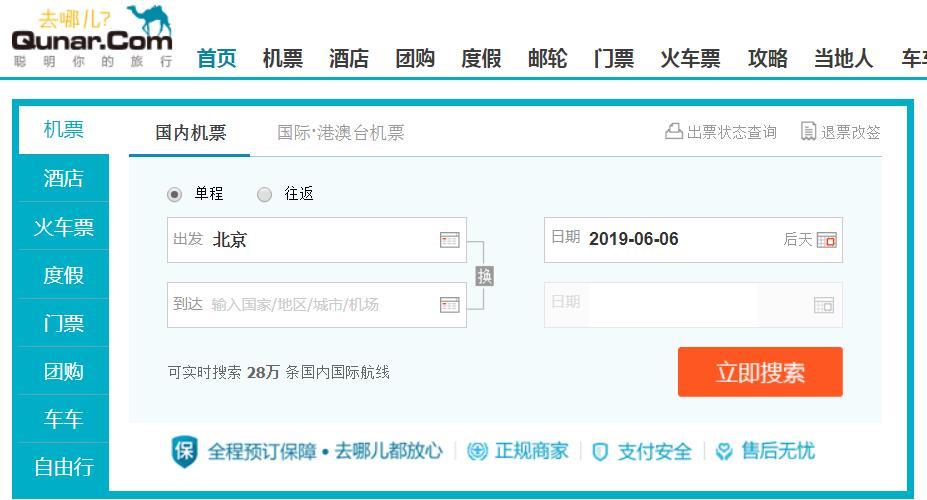Image resolution: width=927 pixels, height=500 pixels.
Task: Click the 退票改签 refund document icon
Action: click(808, 131)
